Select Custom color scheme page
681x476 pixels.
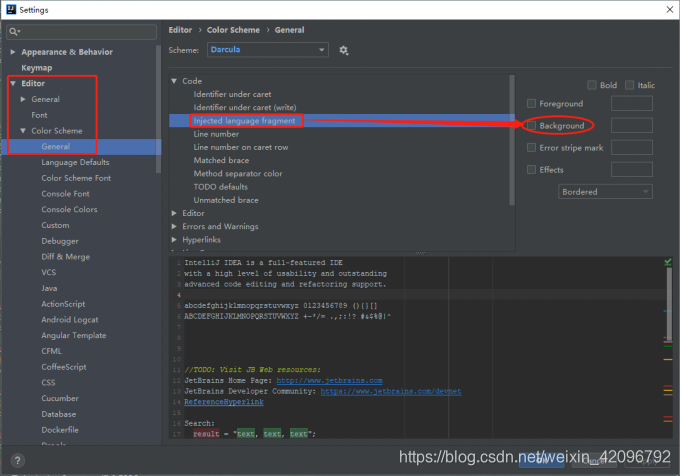click(x=55, y=225)
